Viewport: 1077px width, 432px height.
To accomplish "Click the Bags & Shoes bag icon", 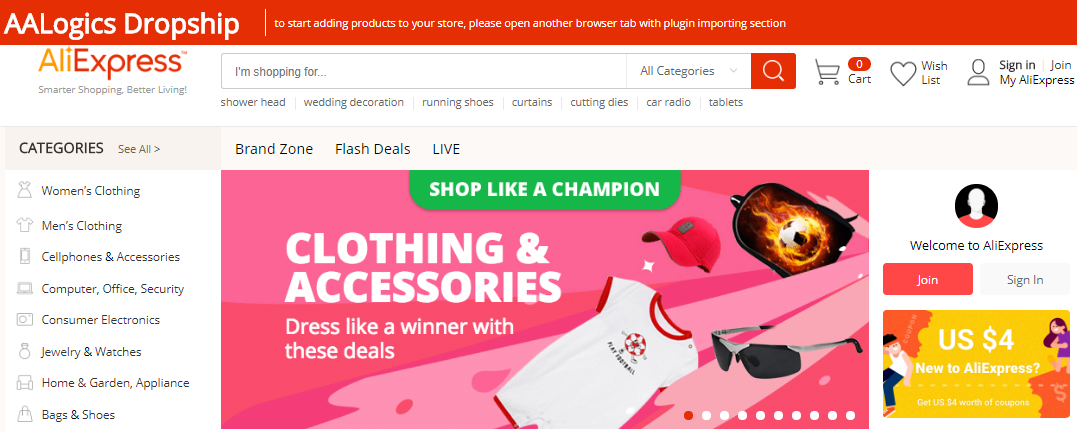I will click(25, 414).
